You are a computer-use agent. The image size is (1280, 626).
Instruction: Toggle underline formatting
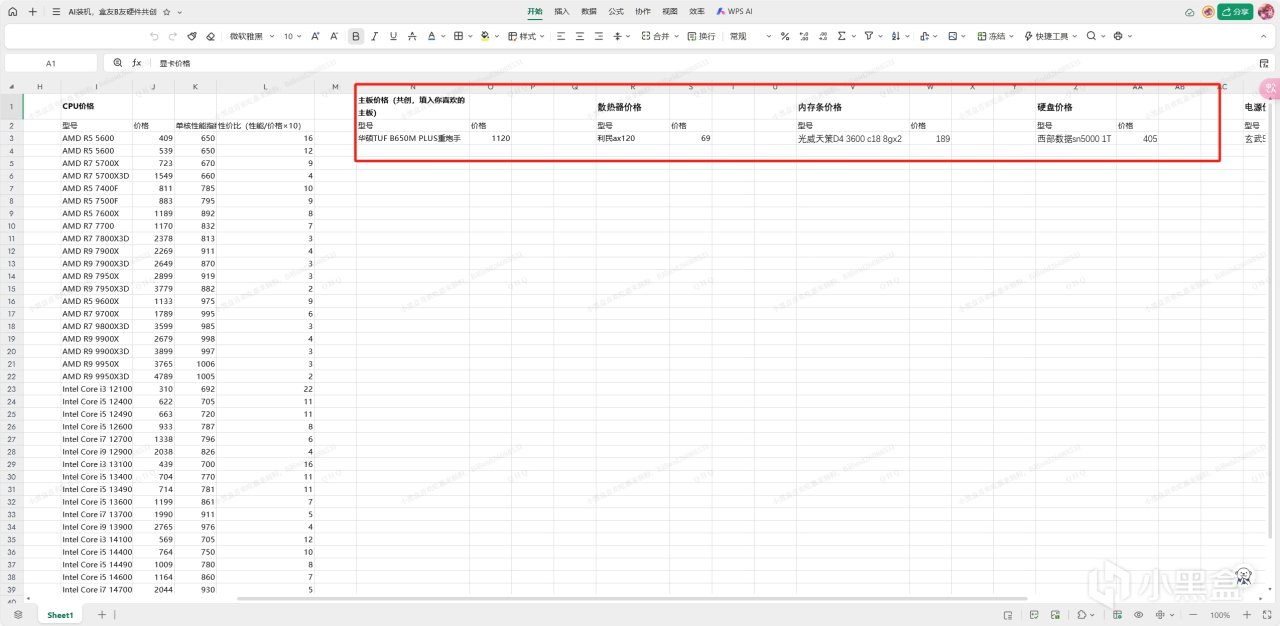[393, 36]
